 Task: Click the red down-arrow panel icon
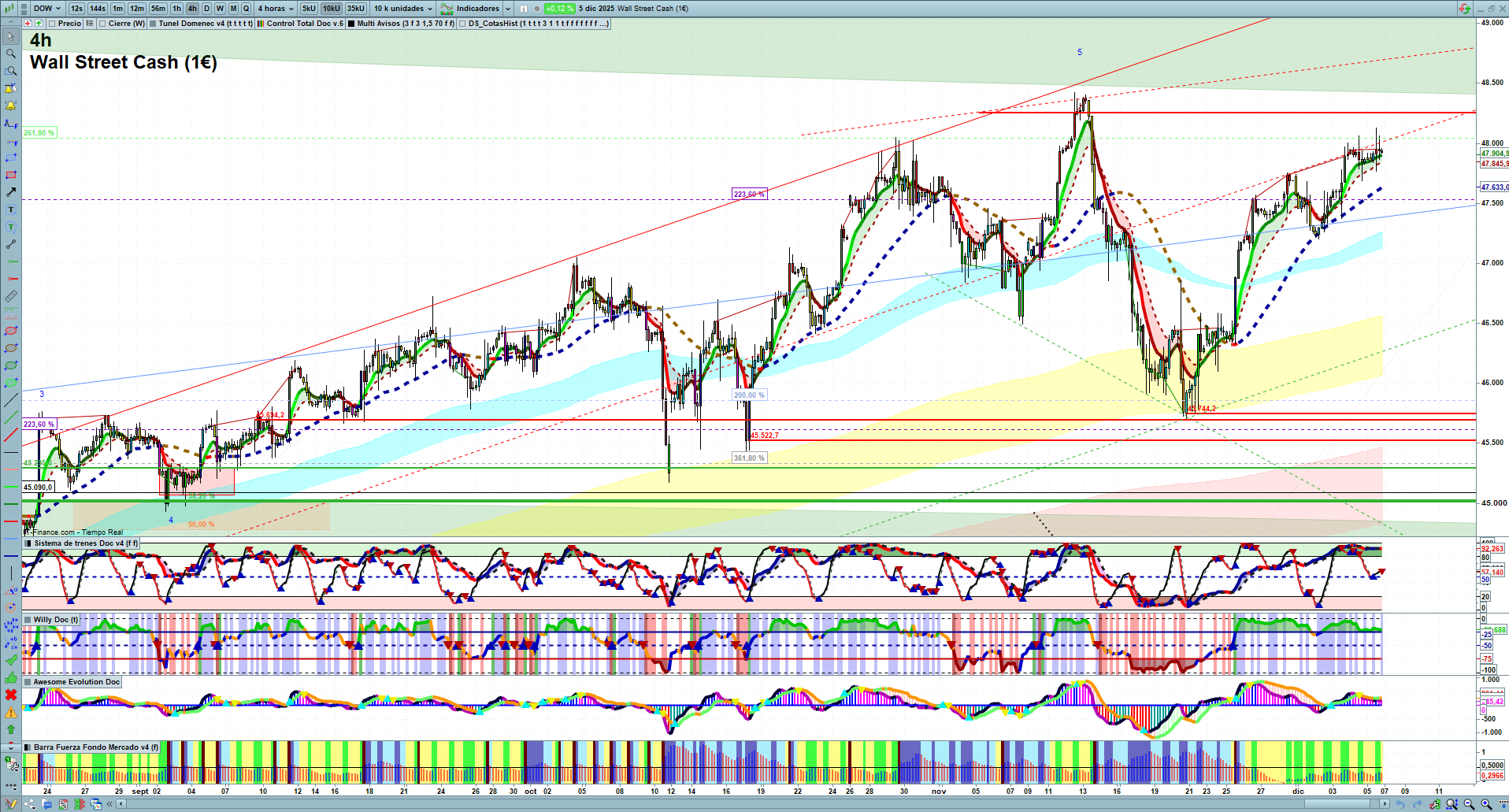pos(28,24)
